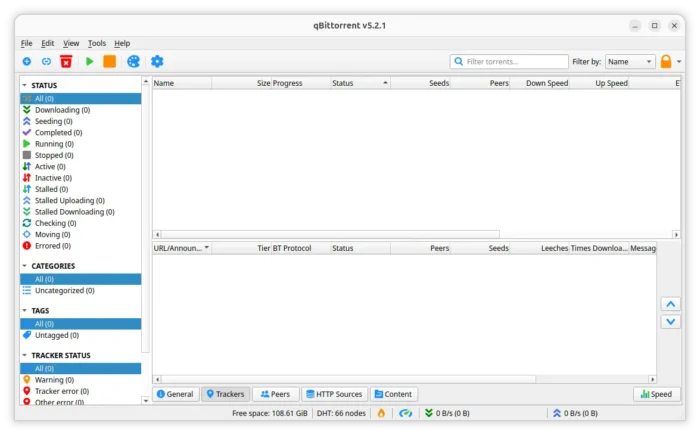Click the orange lock UI icon

pyautogui.click(x=666, y=61)
